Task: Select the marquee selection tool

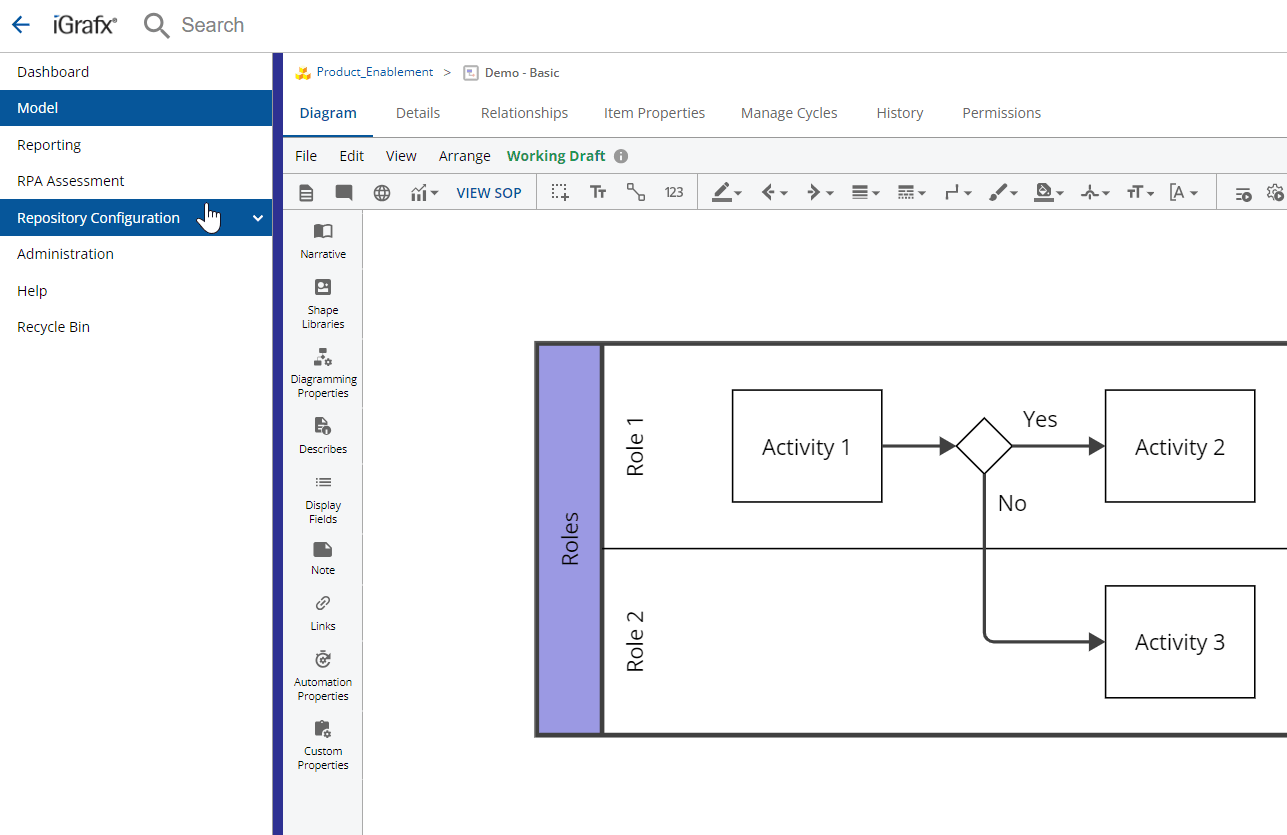Action: click(561, 192)
